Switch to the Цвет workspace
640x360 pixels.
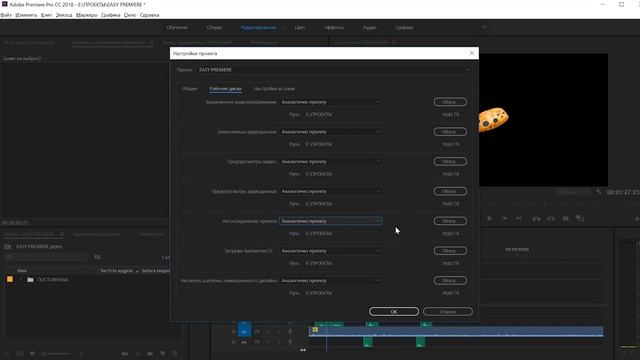pos(300,28)
